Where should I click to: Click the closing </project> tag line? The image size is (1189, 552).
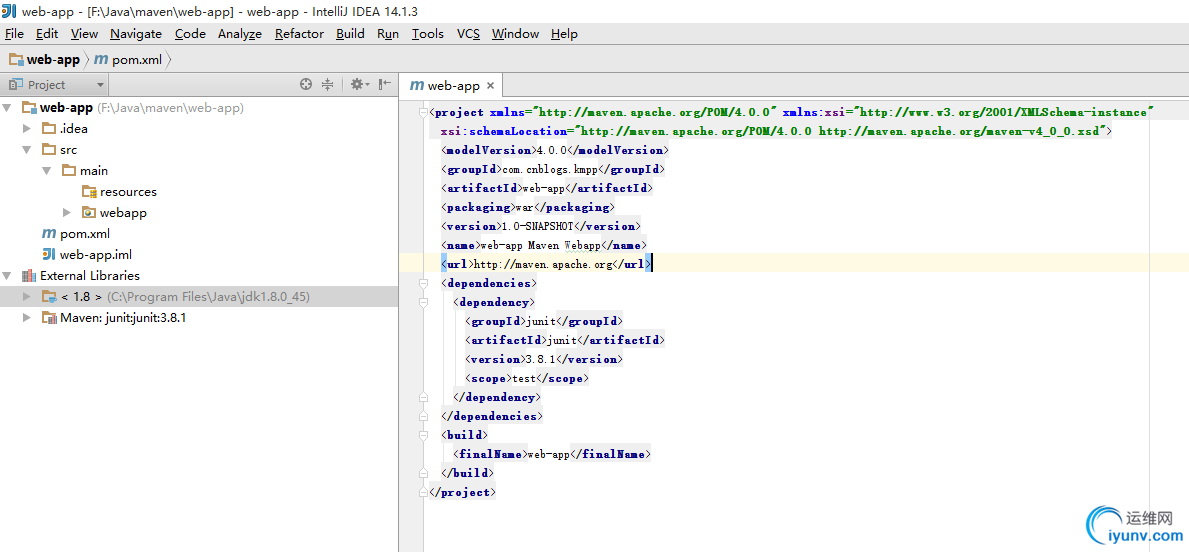(x=463, y=491)
